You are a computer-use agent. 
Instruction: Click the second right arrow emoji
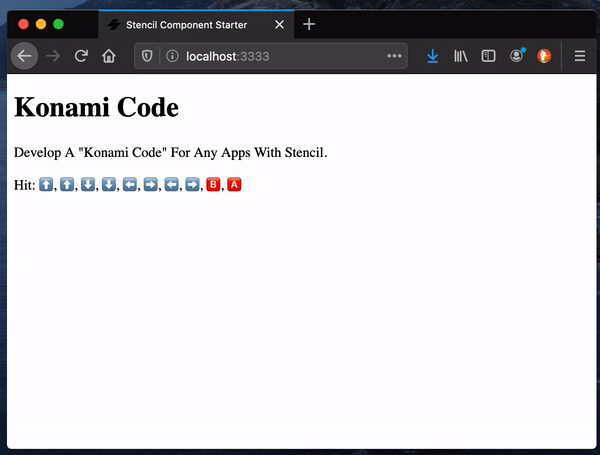[x=192, y=184]
